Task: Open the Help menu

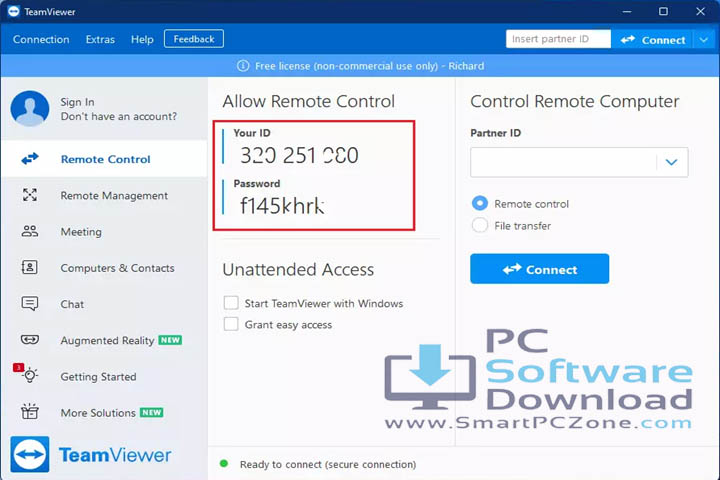Action: point(142,39)
